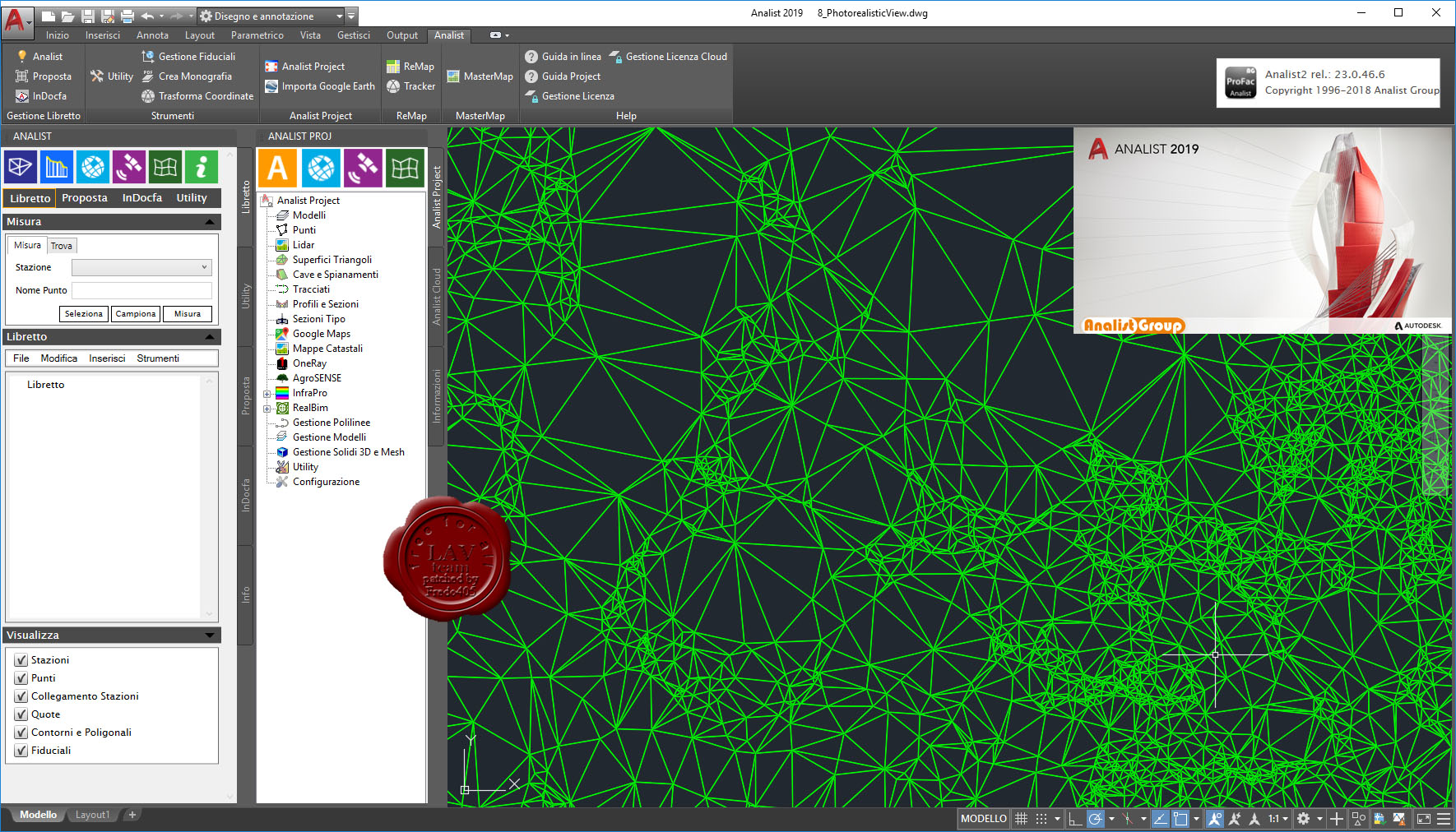Toggle grid display in status bar
1456x832 pixels.
point(1021,819)
